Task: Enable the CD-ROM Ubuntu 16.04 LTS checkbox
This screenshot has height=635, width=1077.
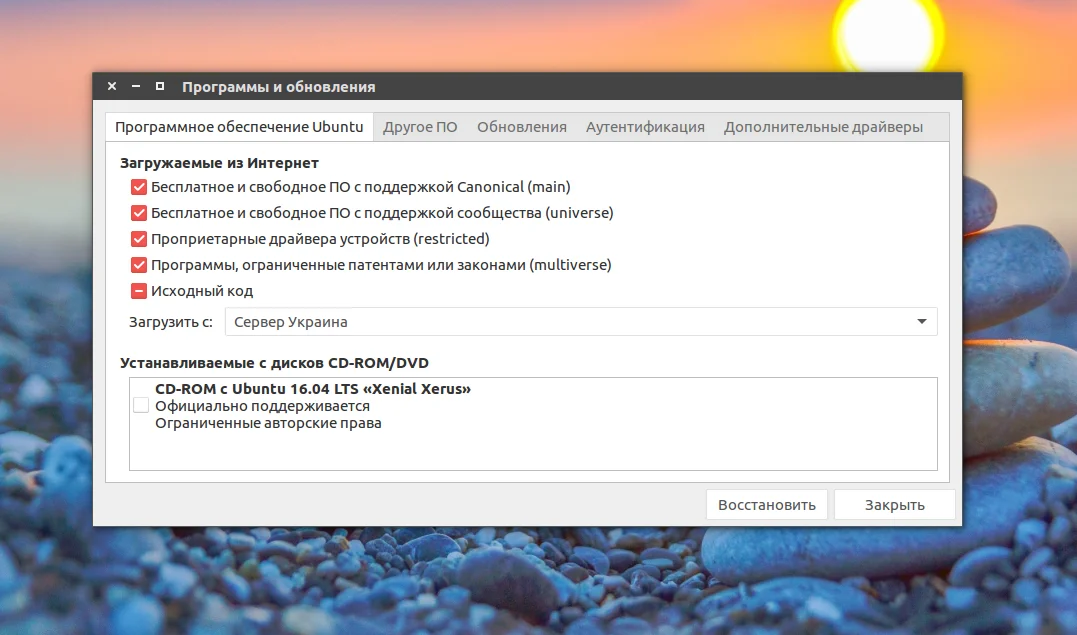Action: click(x=141, y=405)
